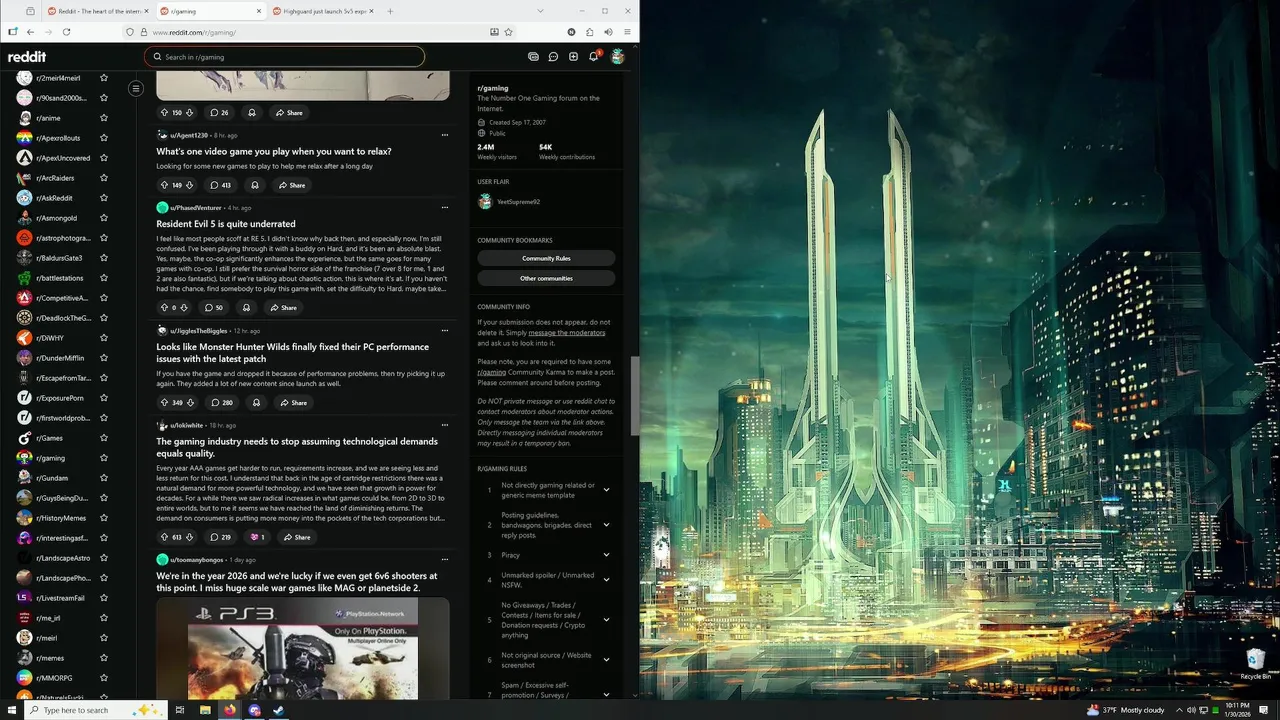Click the Reddit advertise icon in header
Image resolution: width=1280 pixels, height=720 pixels.
(x=533, y=57)
